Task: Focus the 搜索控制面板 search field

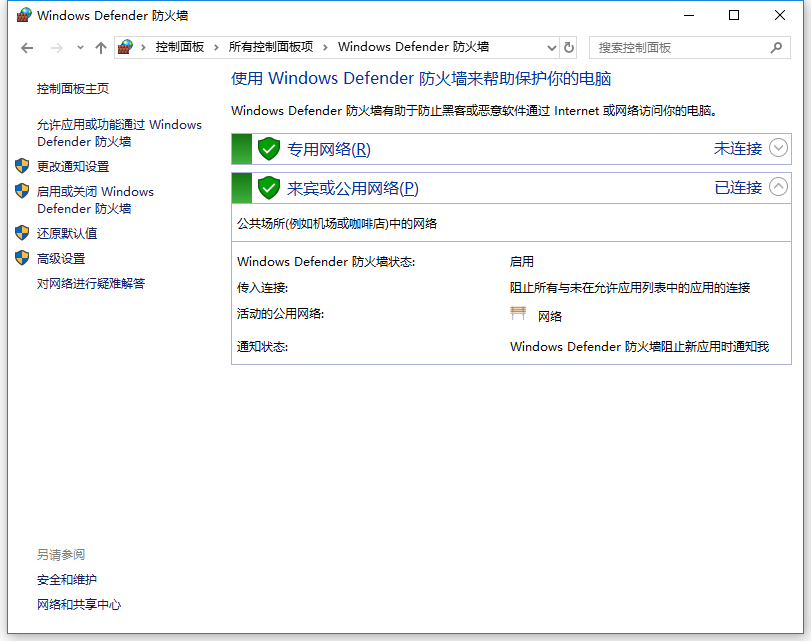Action: tap(689, 48)
